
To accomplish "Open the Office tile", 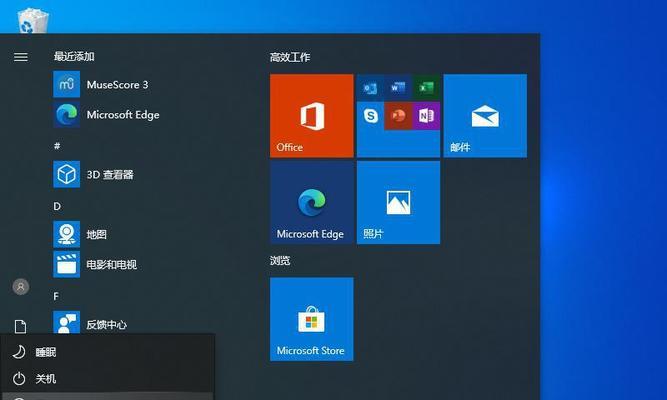I will 312,116.
